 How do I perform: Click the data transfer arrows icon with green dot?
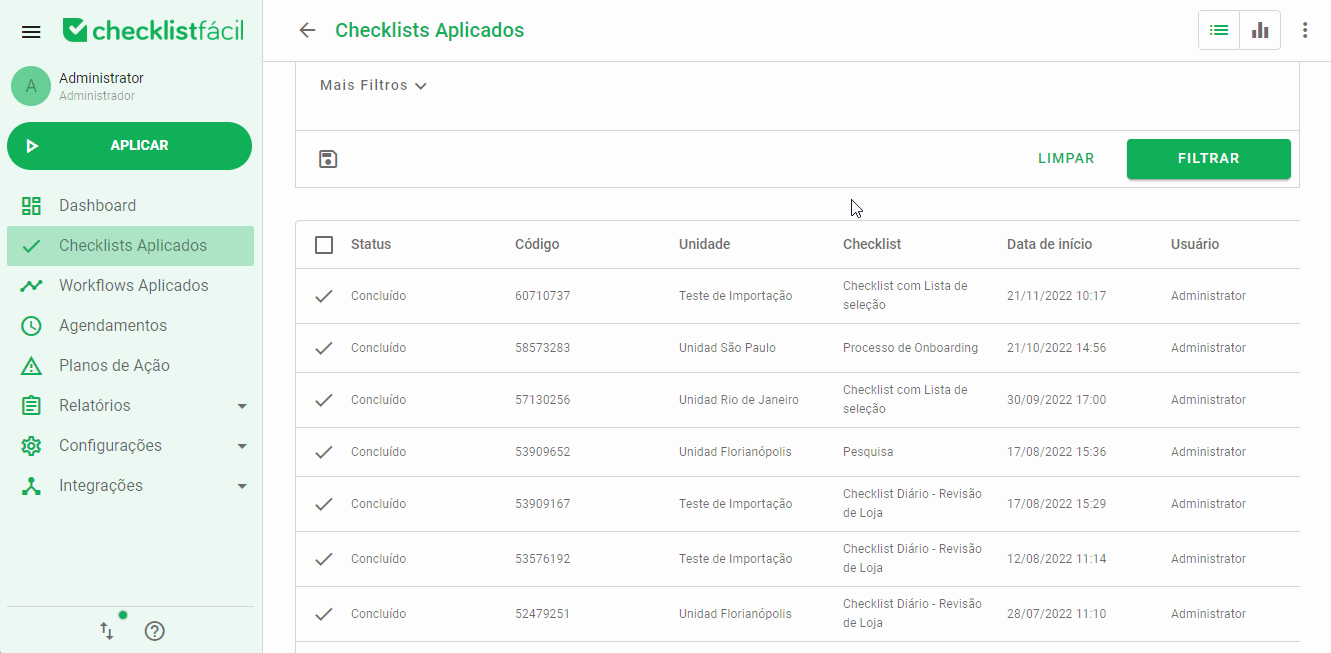tap(107, 631)
